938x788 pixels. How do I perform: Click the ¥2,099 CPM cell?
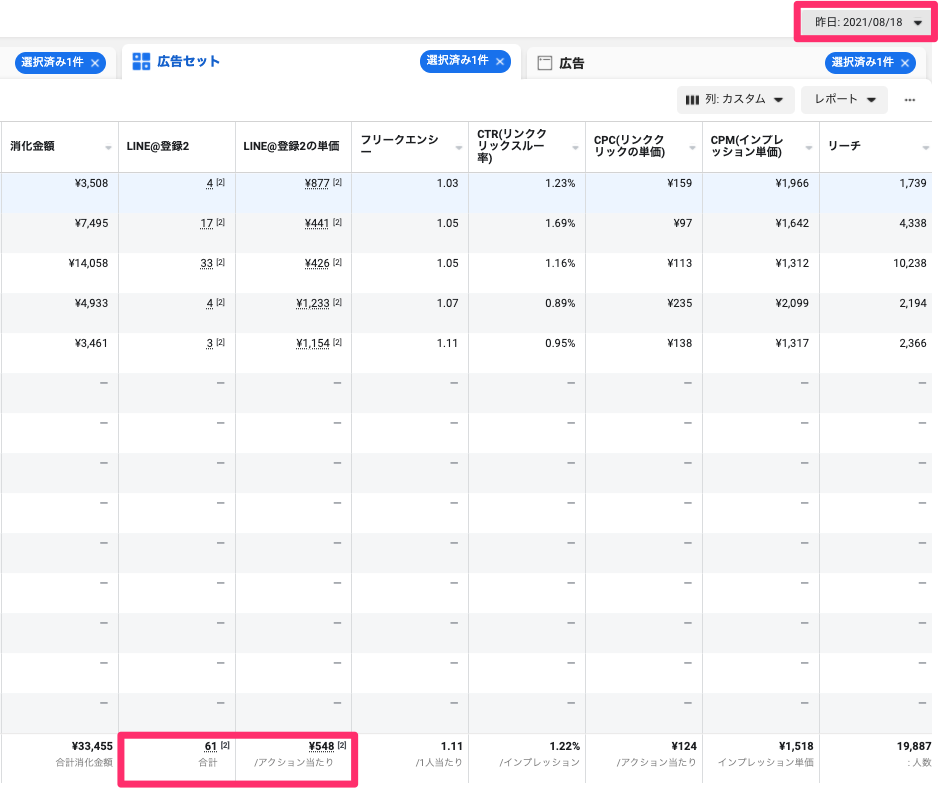pos(792,303)
